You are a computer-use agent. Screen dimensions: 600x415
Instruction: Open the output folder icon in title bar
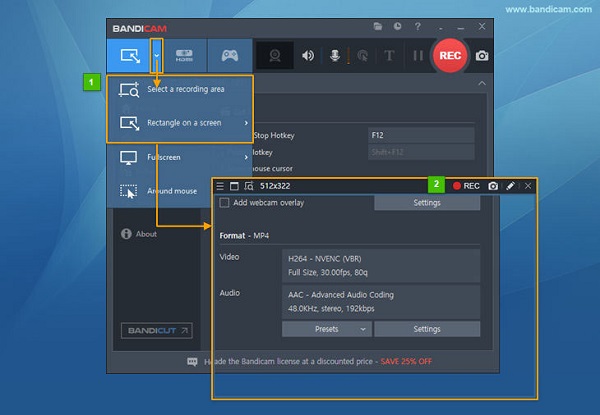point(378,26)
